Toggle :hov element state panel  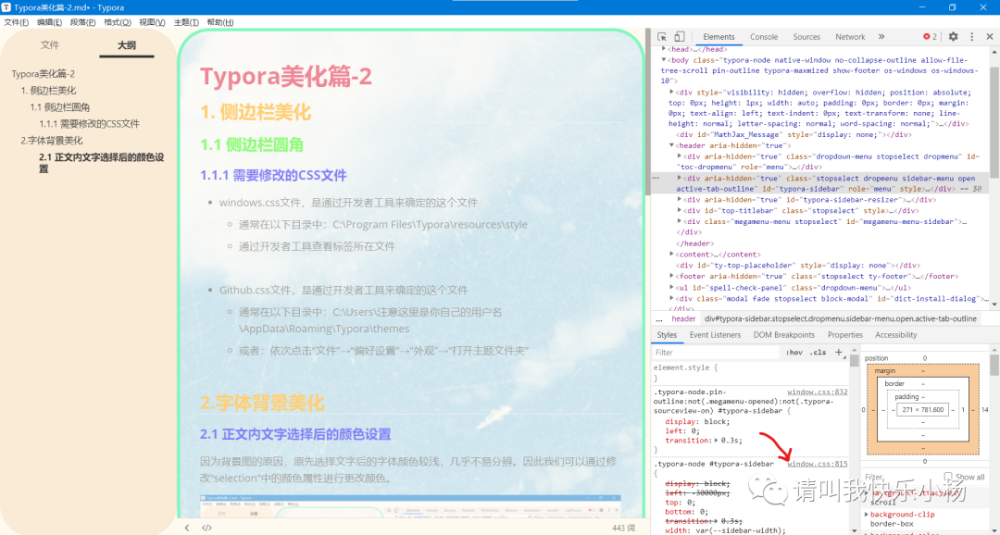[795, 352]
